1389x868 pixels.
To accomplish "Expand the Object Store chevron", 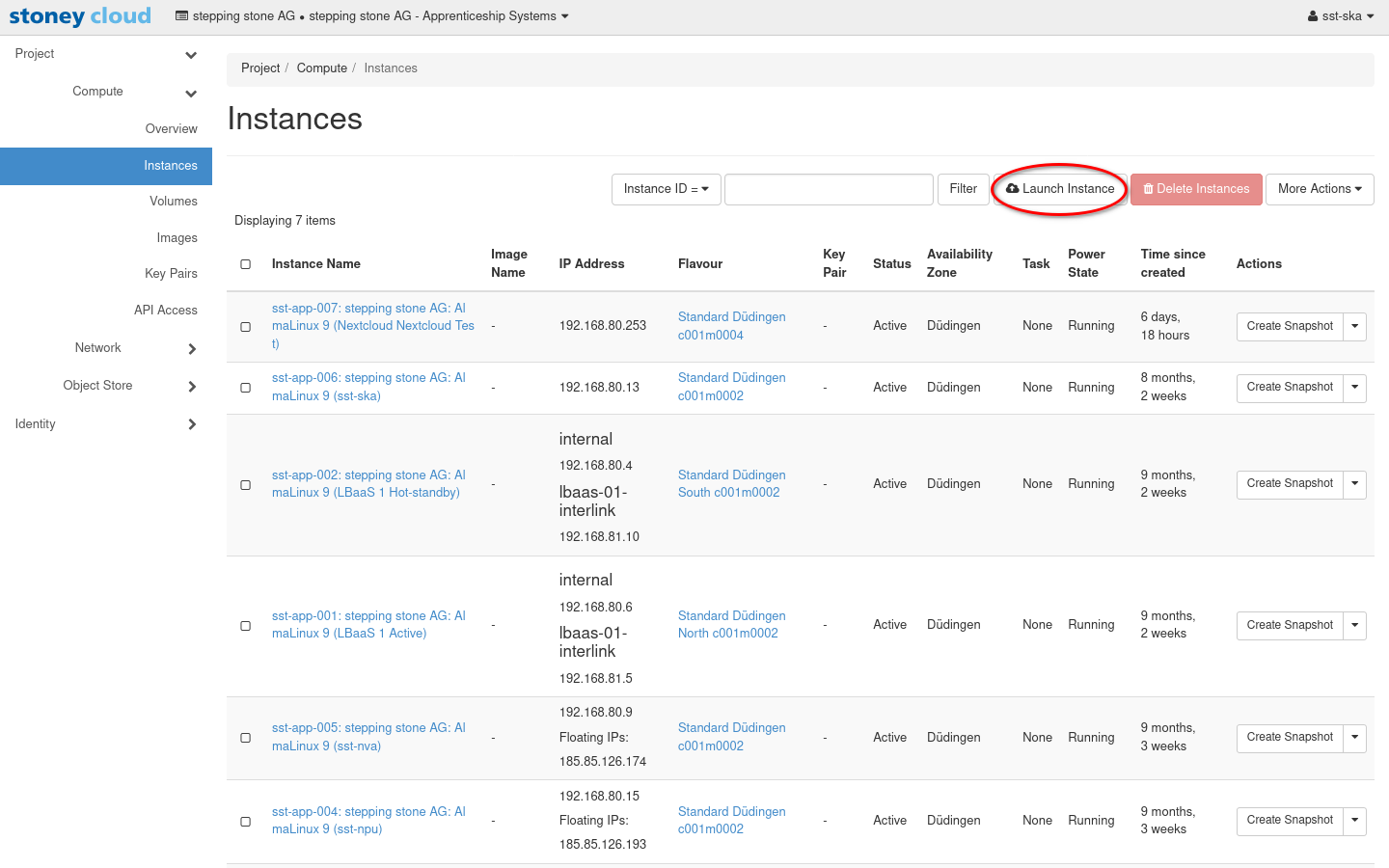I will 191,387.
